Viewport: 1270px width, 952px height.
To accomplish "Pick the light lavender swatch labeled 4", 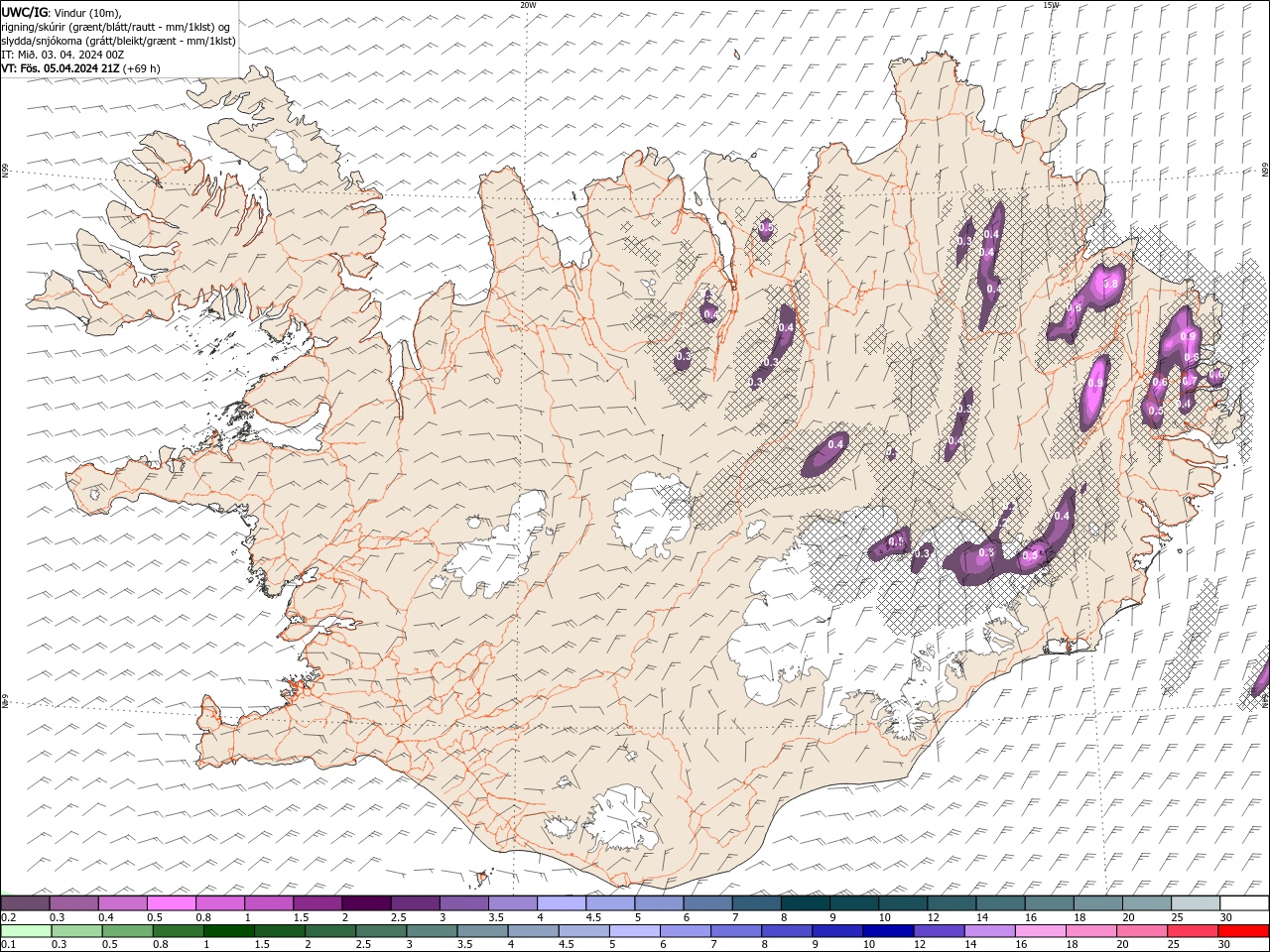I will click(x=561, y=902).
